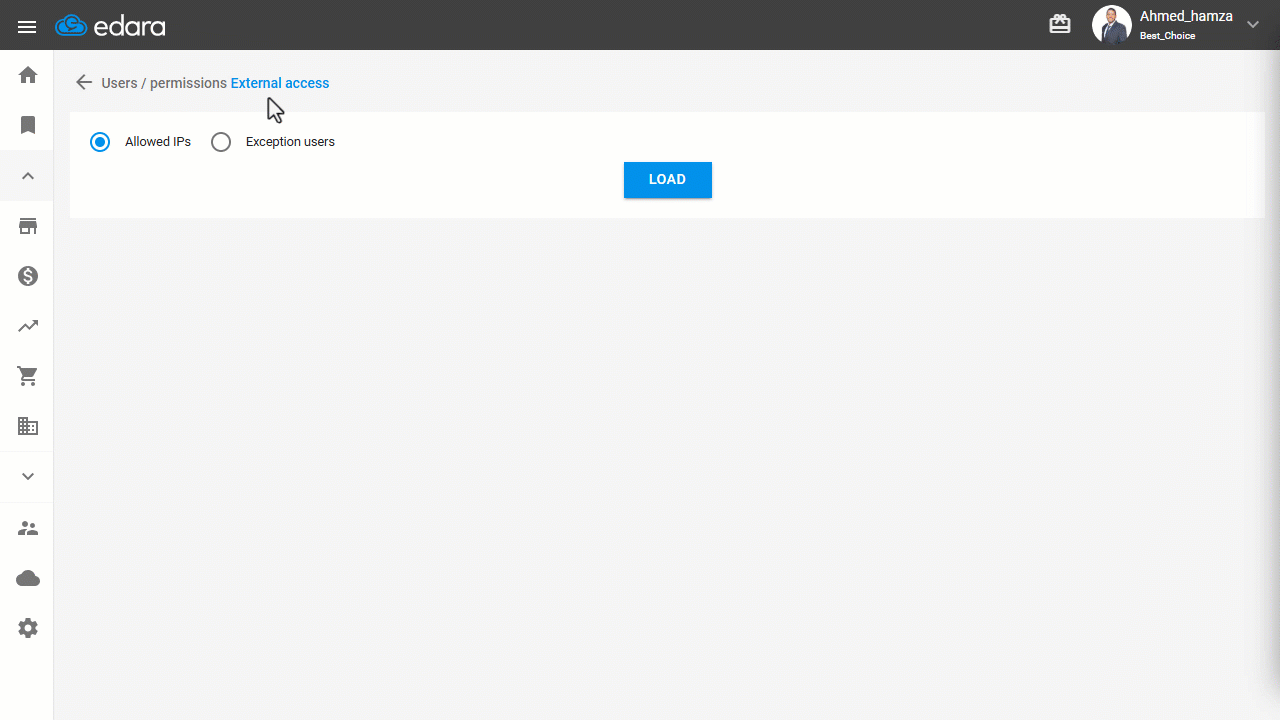This screenshot has height=720, width=1280.
Task: Collapse sidebar with the up chevron
Action: [x=28, y=176]
